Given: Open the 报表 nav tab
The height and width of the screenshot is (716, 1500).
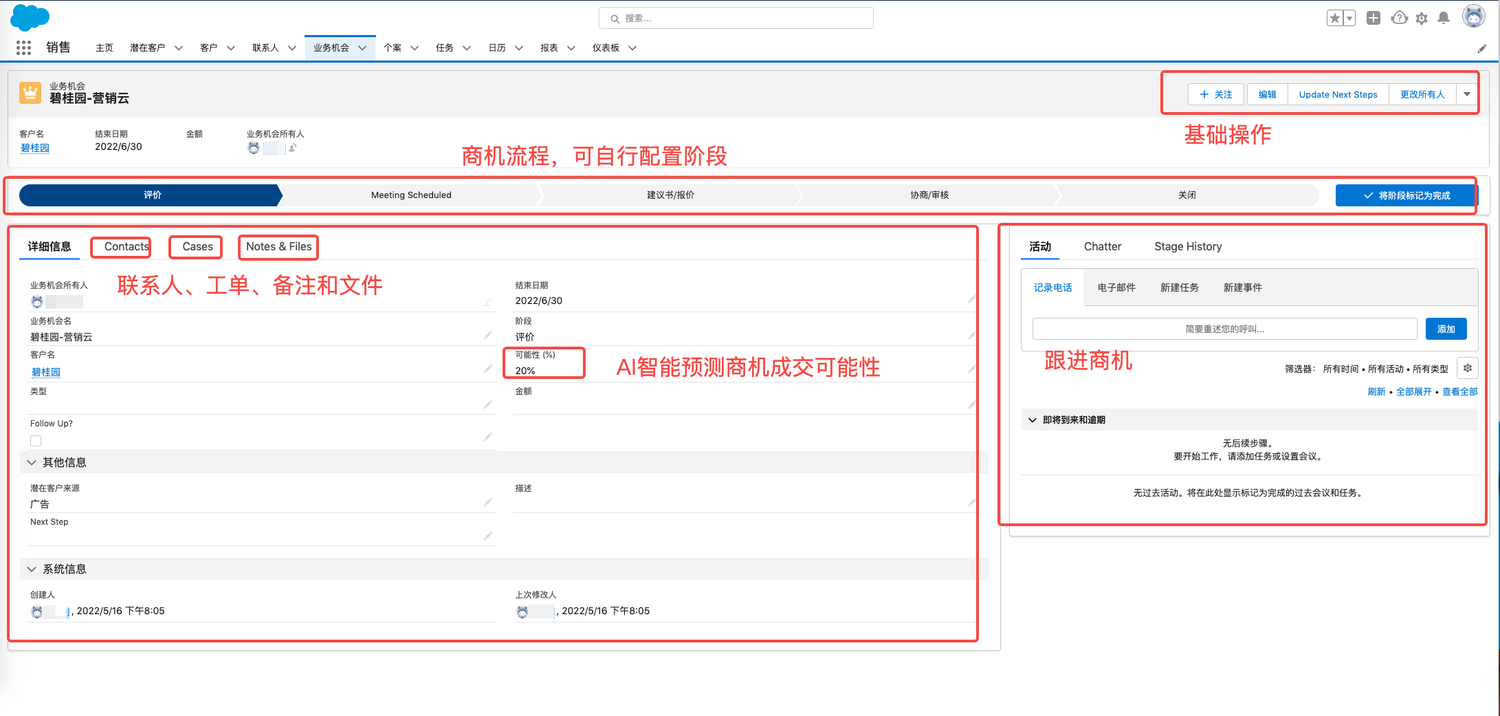Looking at the screenshot, I should (x=549, y=48).
